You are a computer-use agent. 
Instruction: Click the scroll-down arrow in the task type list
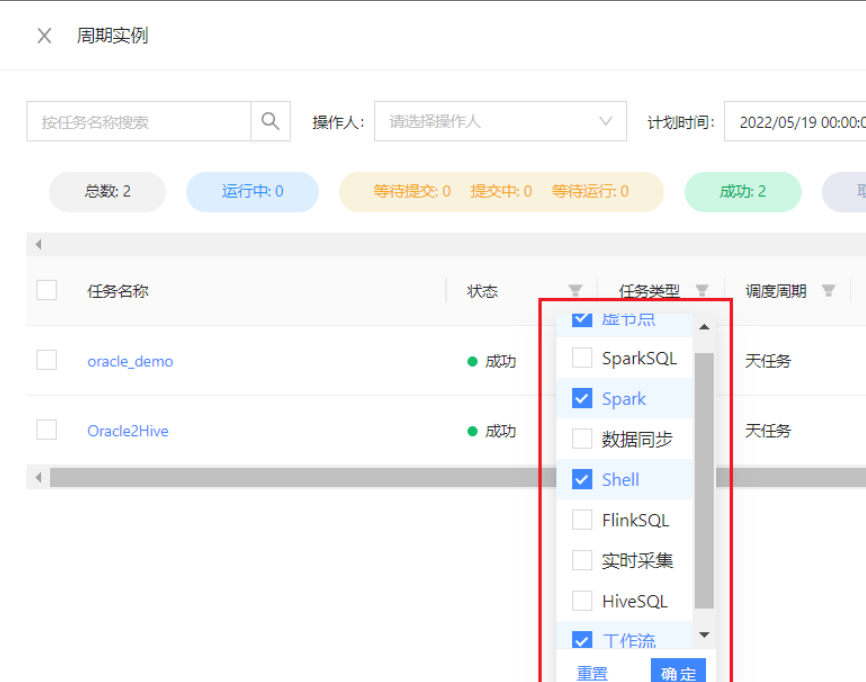[x=704, y=634]
